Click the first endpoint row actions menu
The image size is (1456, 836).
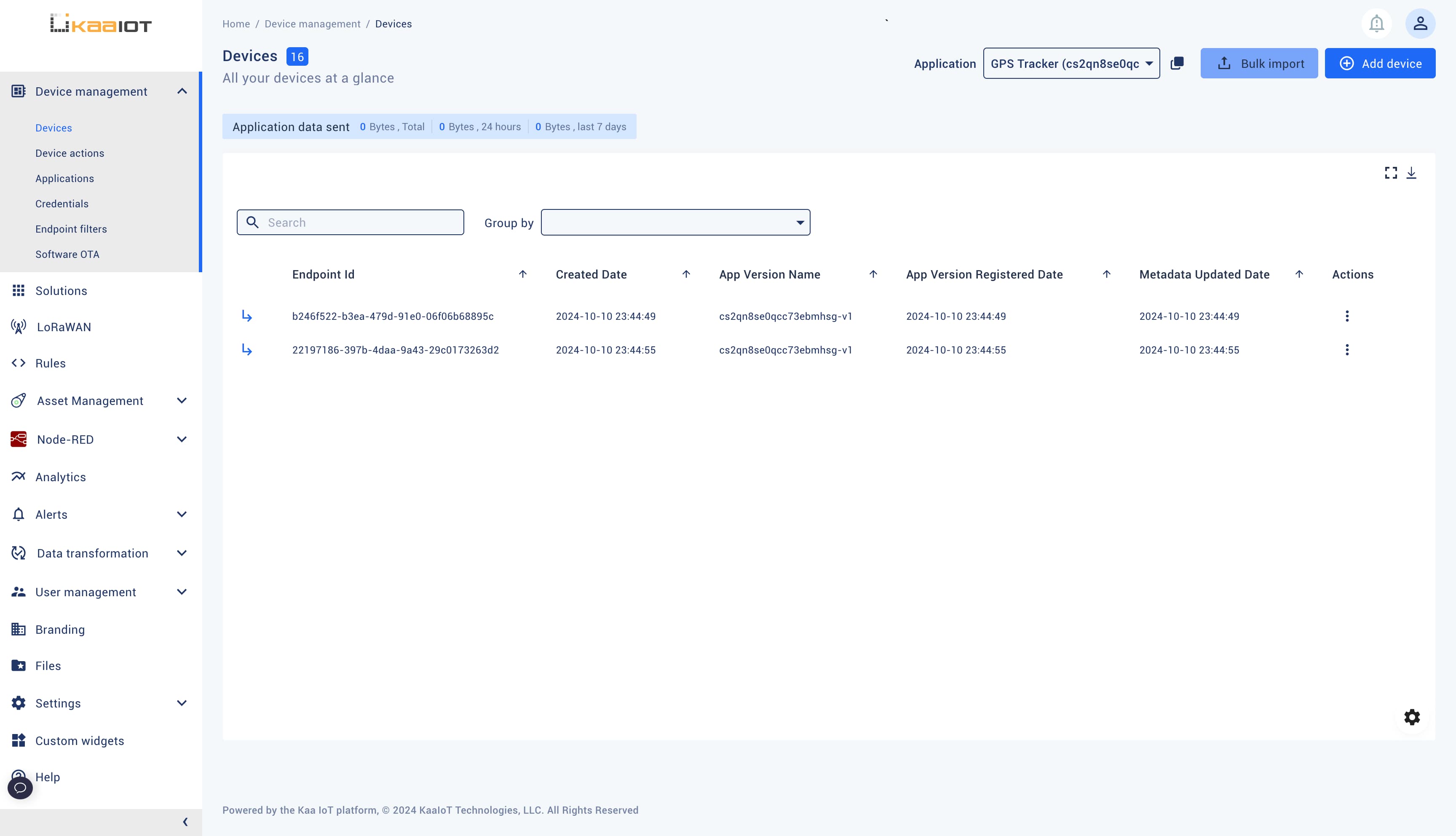coord(1347,316)
